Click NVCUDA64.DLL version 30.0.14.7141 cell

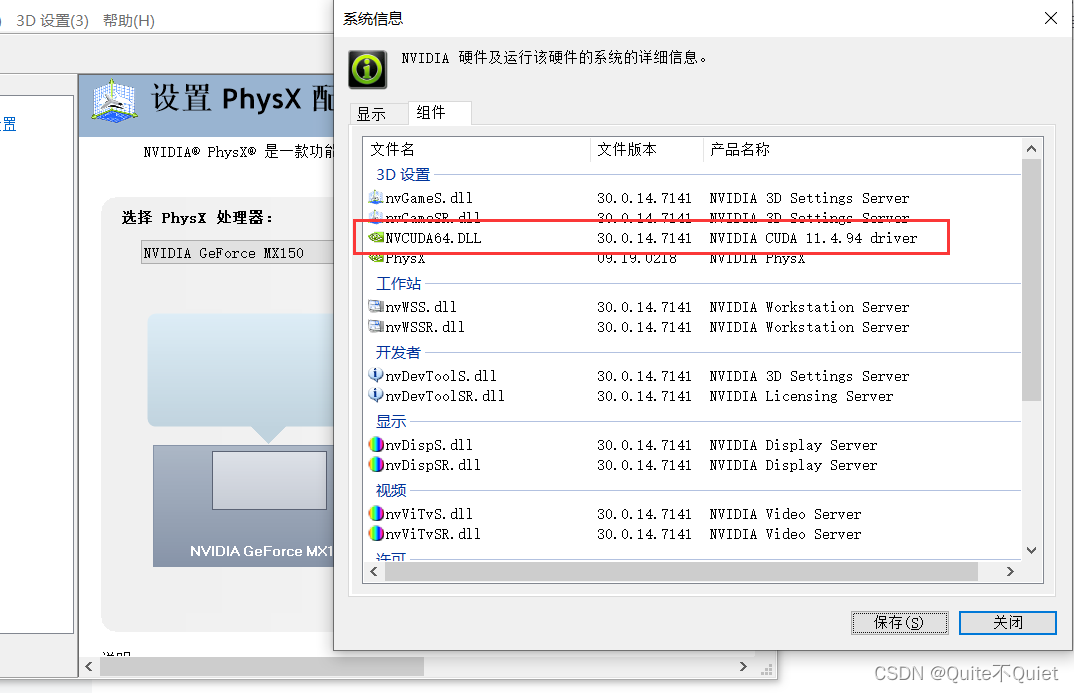coord(644,238)
